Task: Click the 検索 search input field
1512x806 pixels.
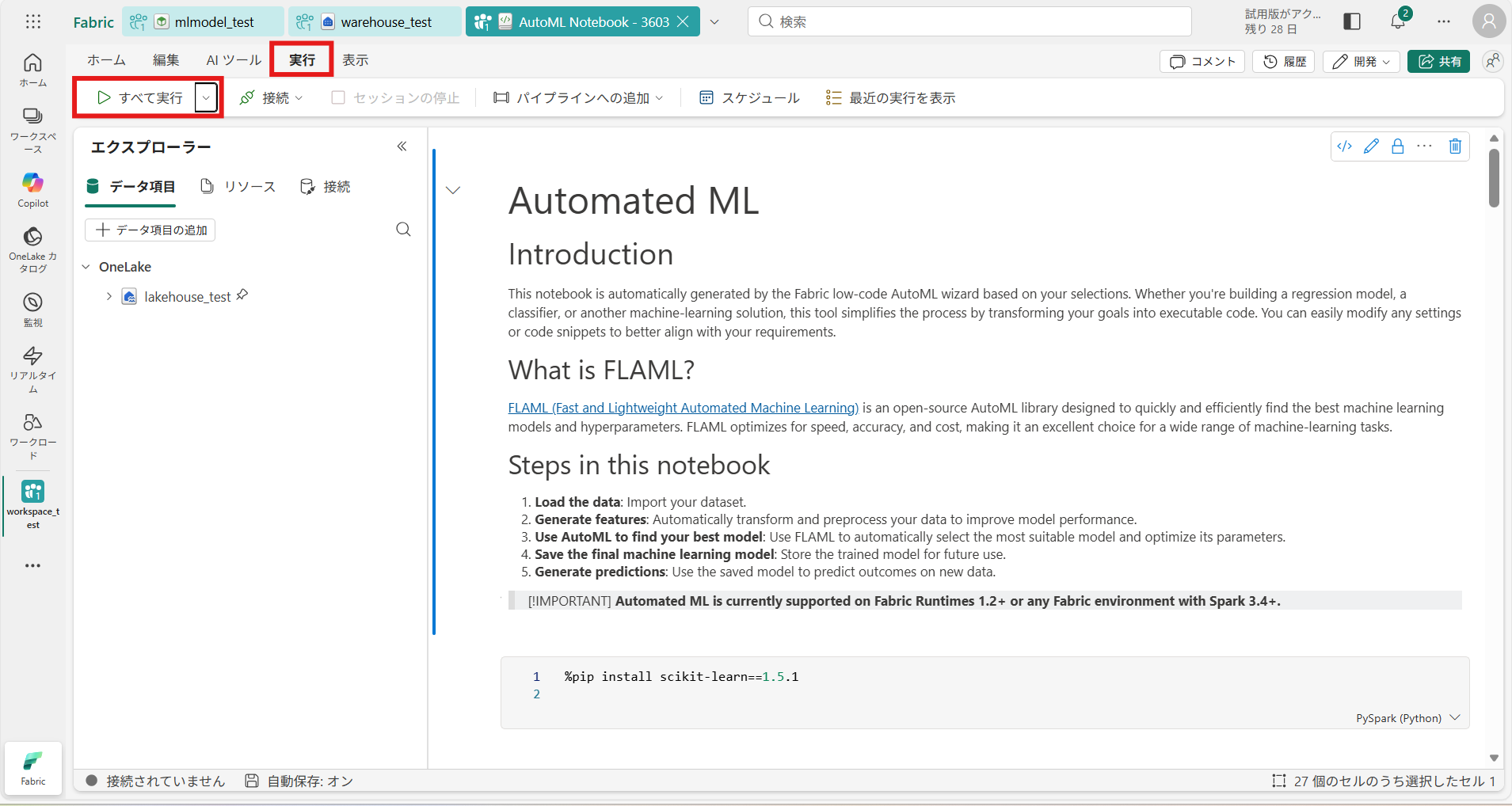Action: [969, 22]
